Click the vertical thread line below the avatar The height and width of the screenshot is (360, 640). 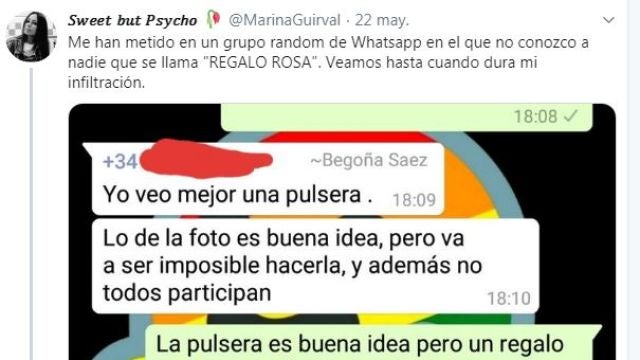31,214
